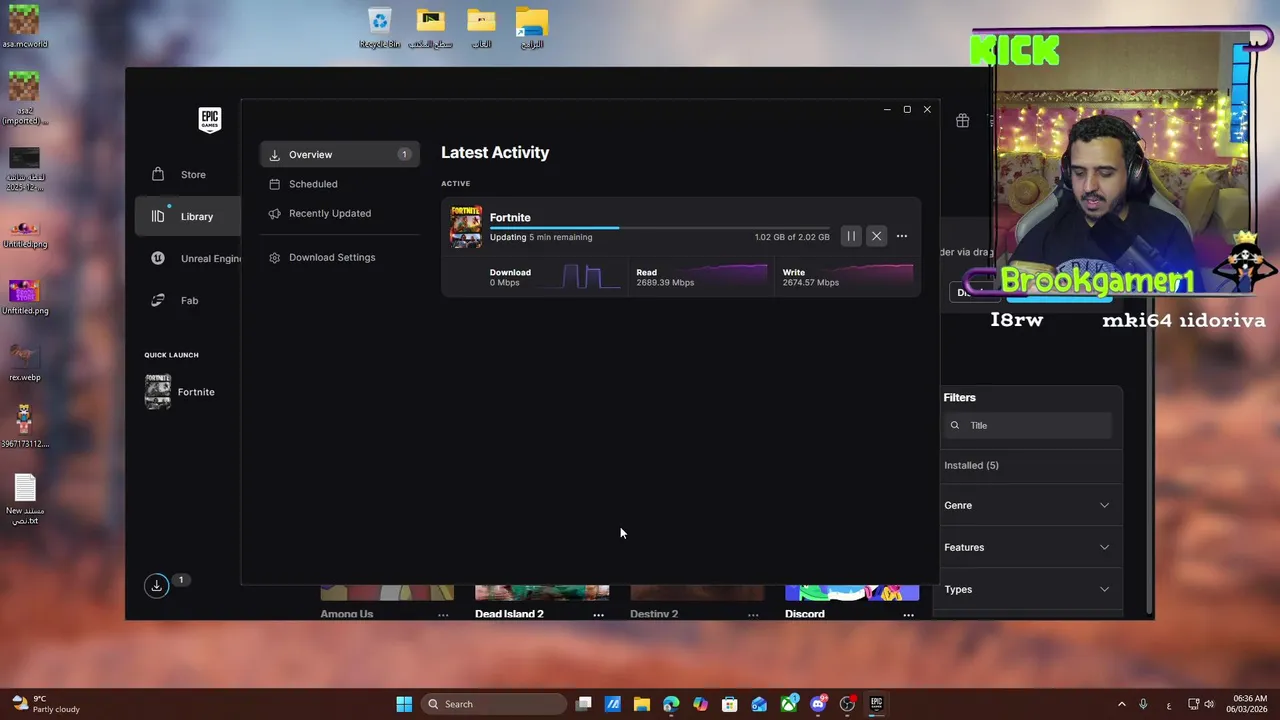Viewport: 1280px width, 720px height.
Task: Click the Download speed graph
Action: pyautogui.click(x=590, y=277)
